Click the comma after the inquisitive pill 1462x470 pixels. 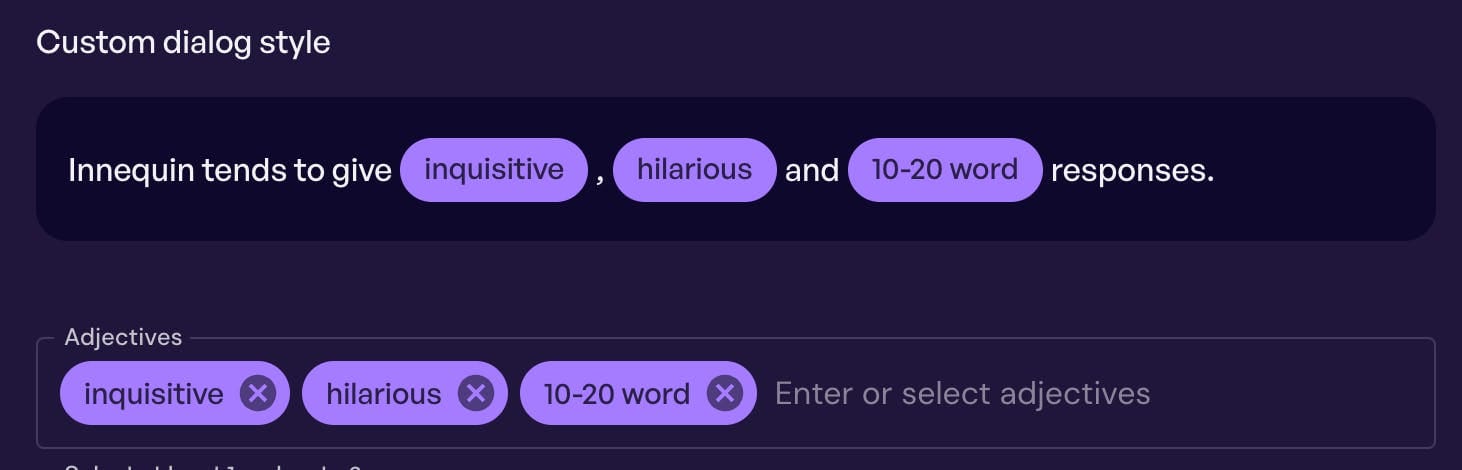pyautogui.click(x=600, y=175)
